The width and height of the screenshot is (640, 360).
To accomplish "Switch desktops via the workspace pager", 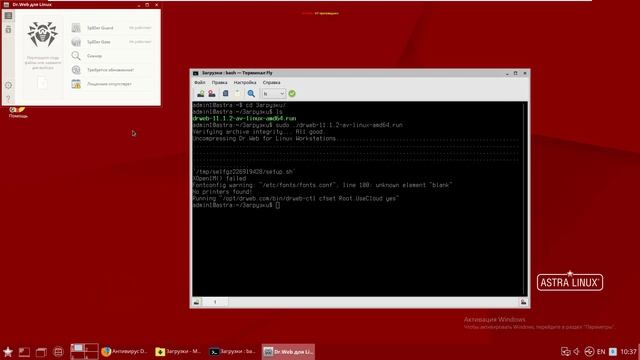I will [x=84, y=351].
